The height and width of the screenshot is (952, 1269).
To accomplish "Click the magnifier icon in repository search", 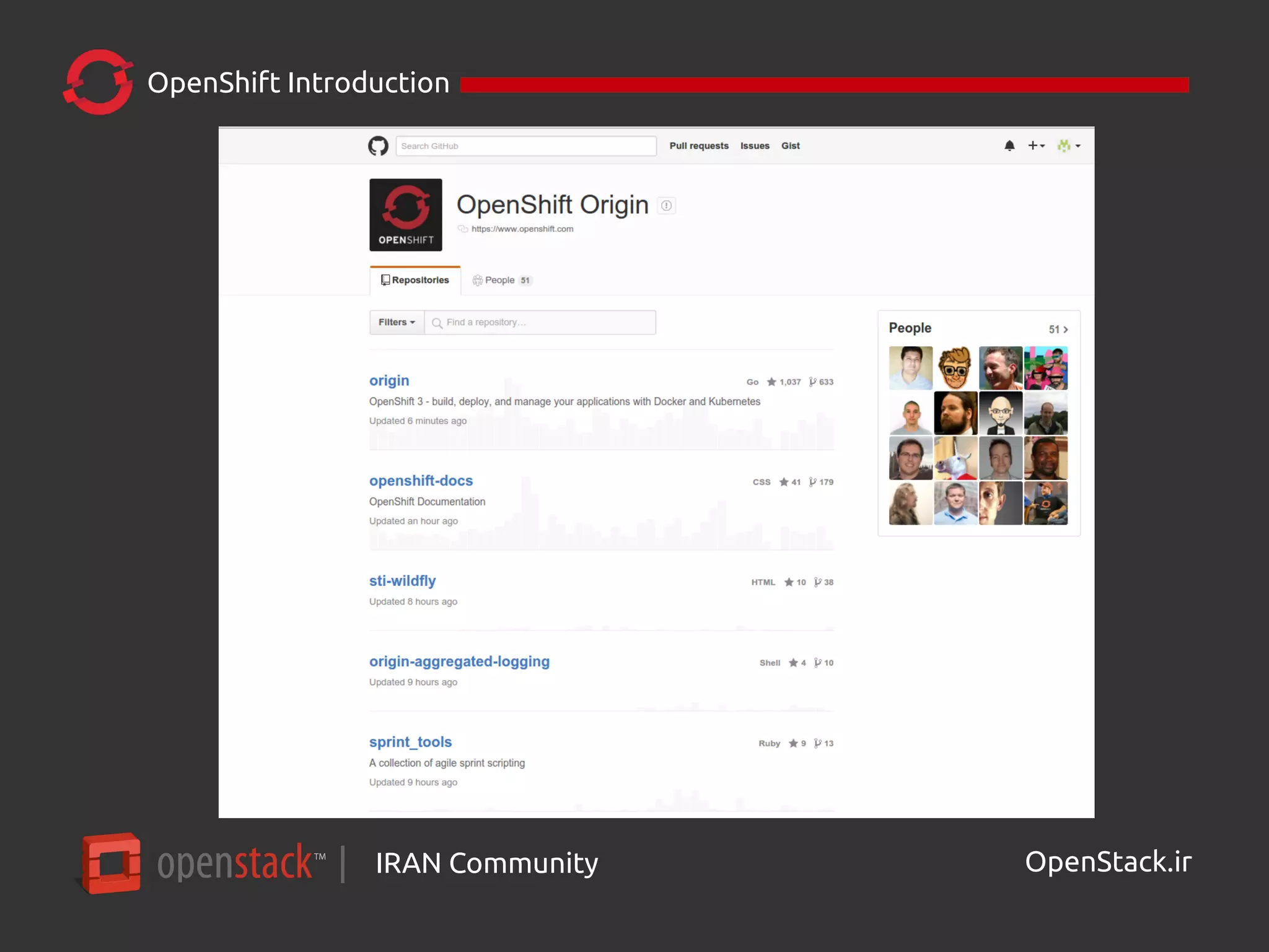I will pyautogui.click(x=437, y=323).
